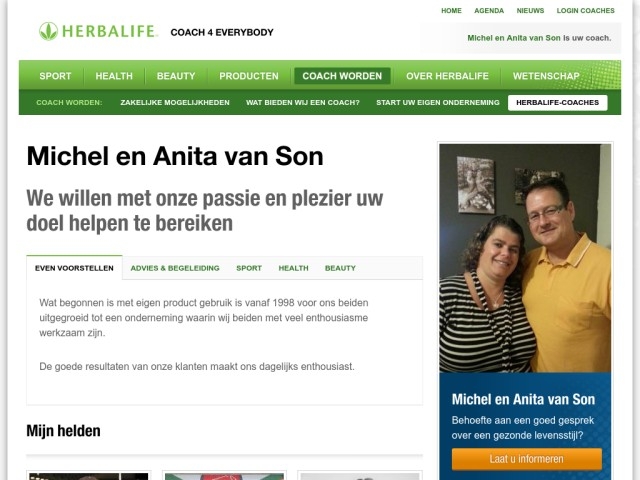The width and height of the screenshot is (640, 480).
Task: Switch to the Advies & Begeleiding tab
Action: click(x=175, y=268)
